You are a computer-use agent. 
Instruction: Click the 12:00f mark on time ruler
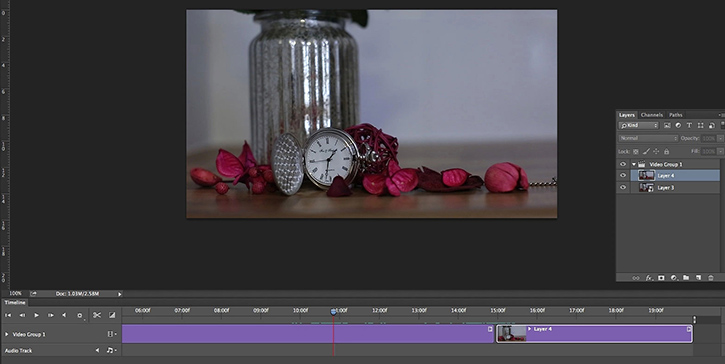click(x=380, y=310)
